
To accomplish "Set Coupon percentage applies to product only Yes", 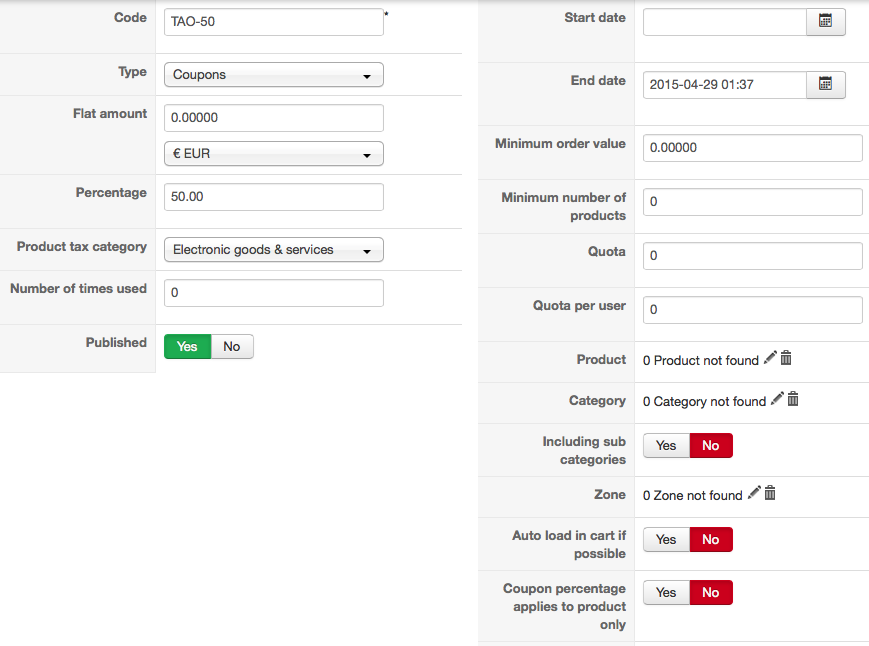I will point(666,593).
